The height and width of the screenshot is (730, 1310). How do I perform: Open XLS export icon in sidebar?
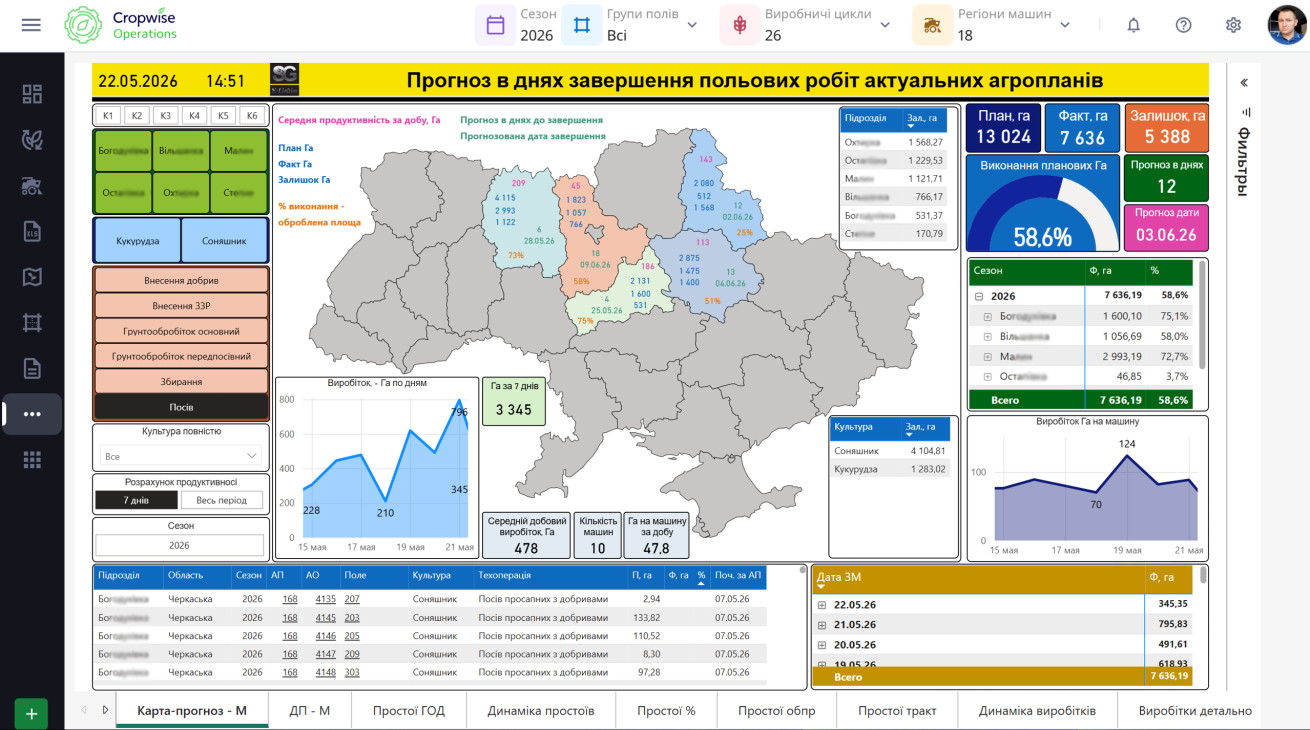coord(32,231)
